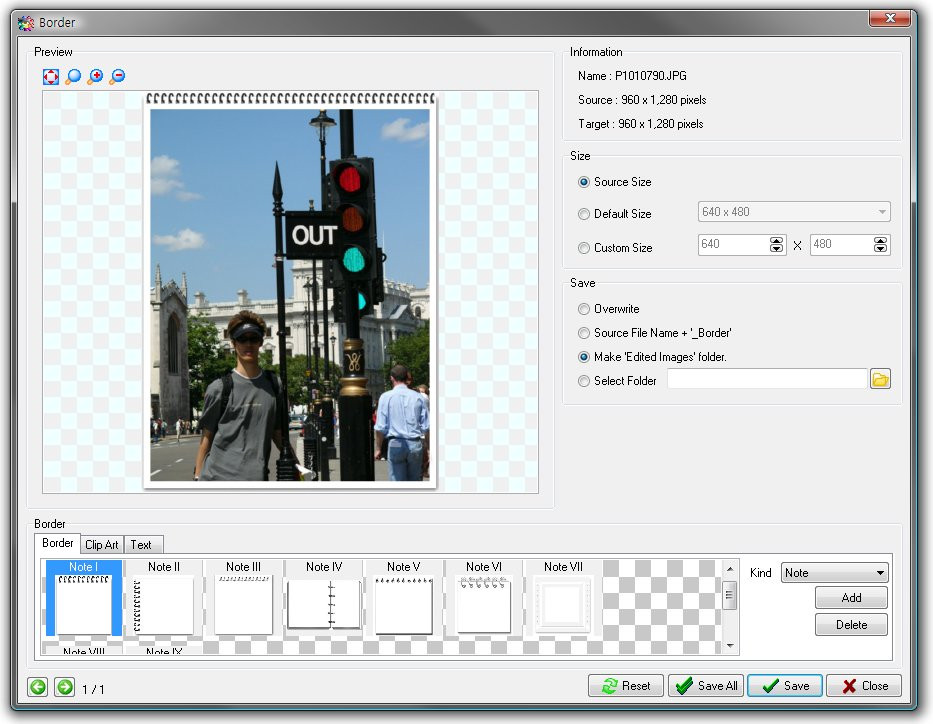Select the Custom Size option
Image resolution: width=933 pixels, height=724 pixels.
(615, 247)
